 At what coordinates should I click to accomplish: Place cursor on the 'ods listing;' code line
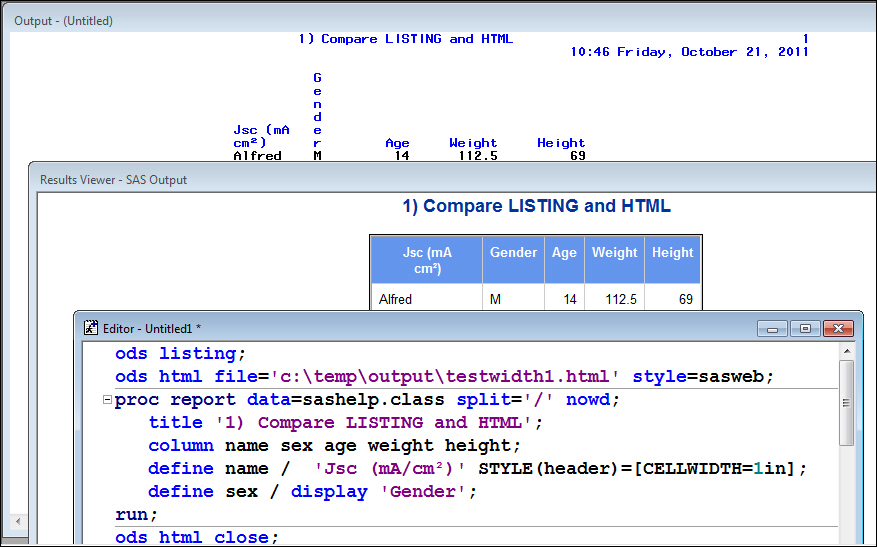180,353
